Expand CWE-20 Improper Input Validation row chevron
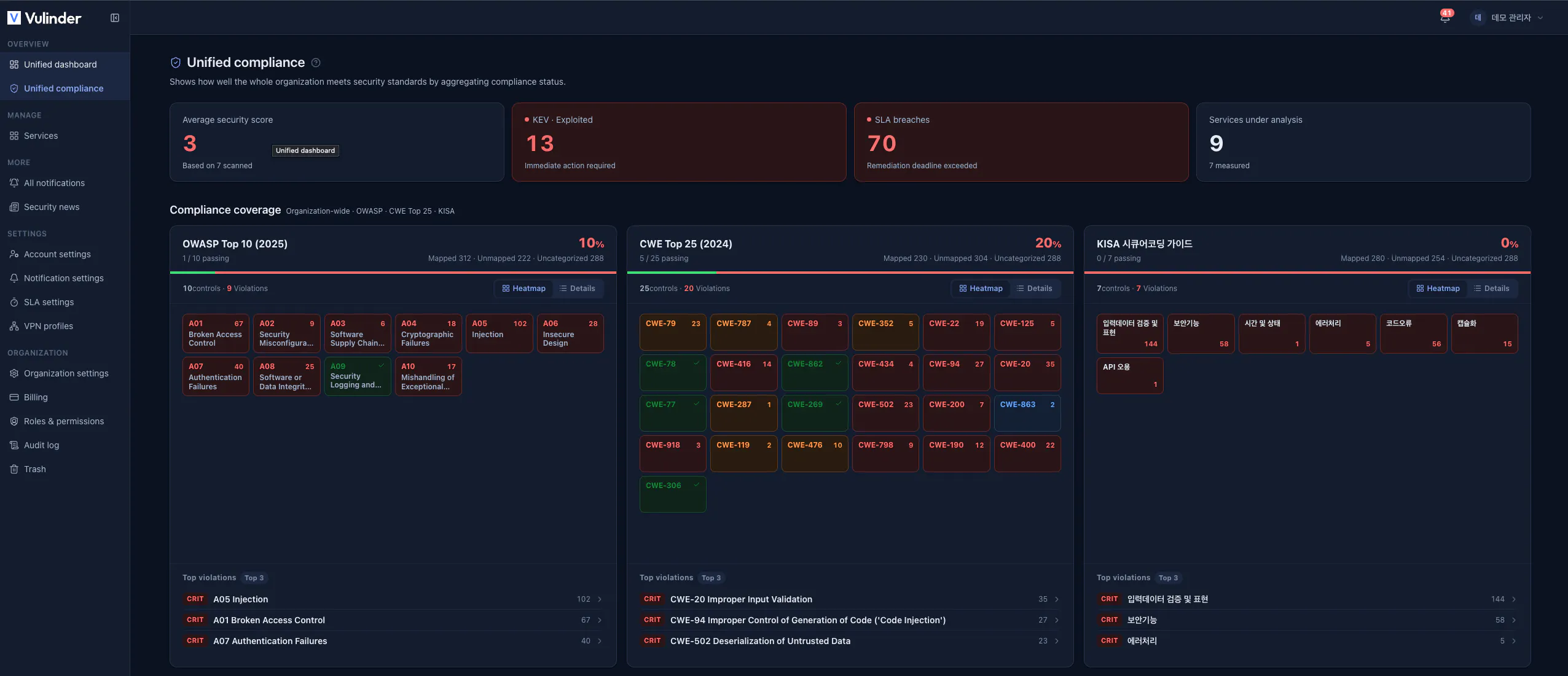This screenshot has height=676, width=1568. [1057, 599]
